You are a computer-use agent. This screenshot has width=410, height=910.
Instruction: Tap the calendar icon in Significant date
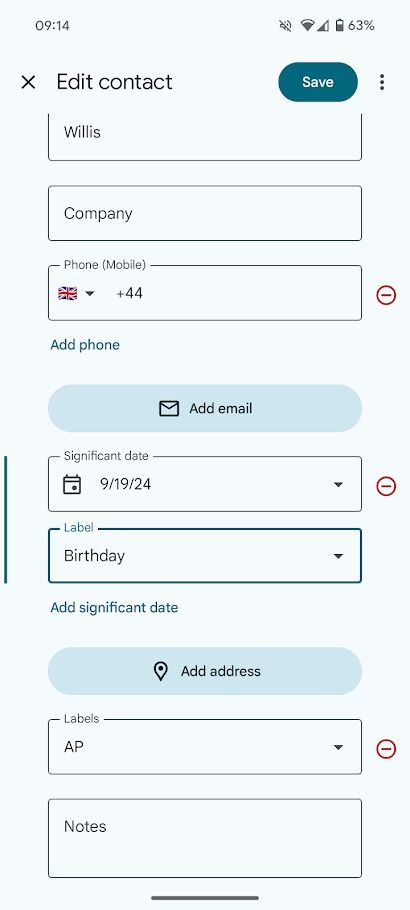point(72,484)
